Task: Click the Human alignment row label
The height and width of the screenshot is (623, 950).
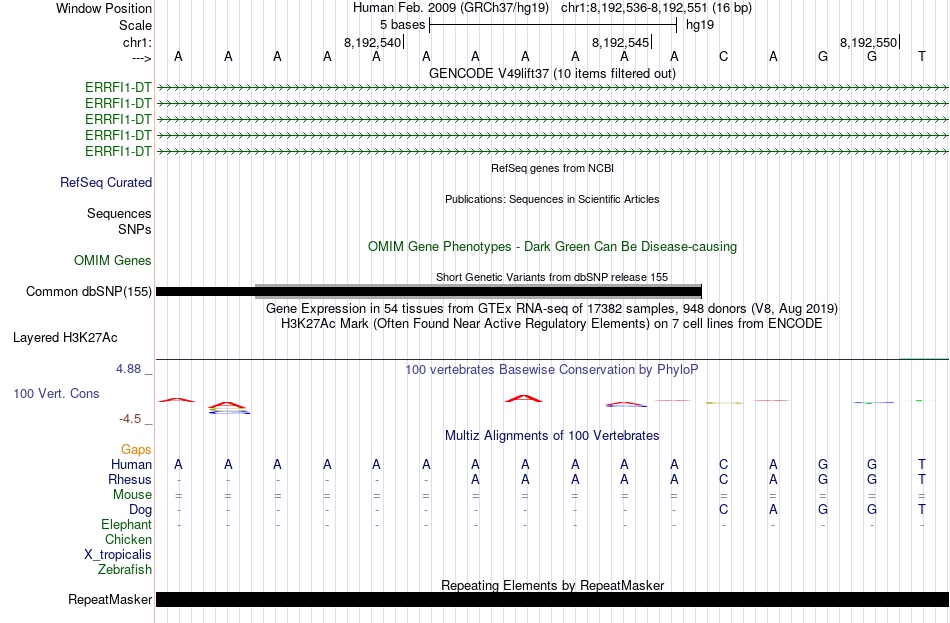Action: [131, 465]
